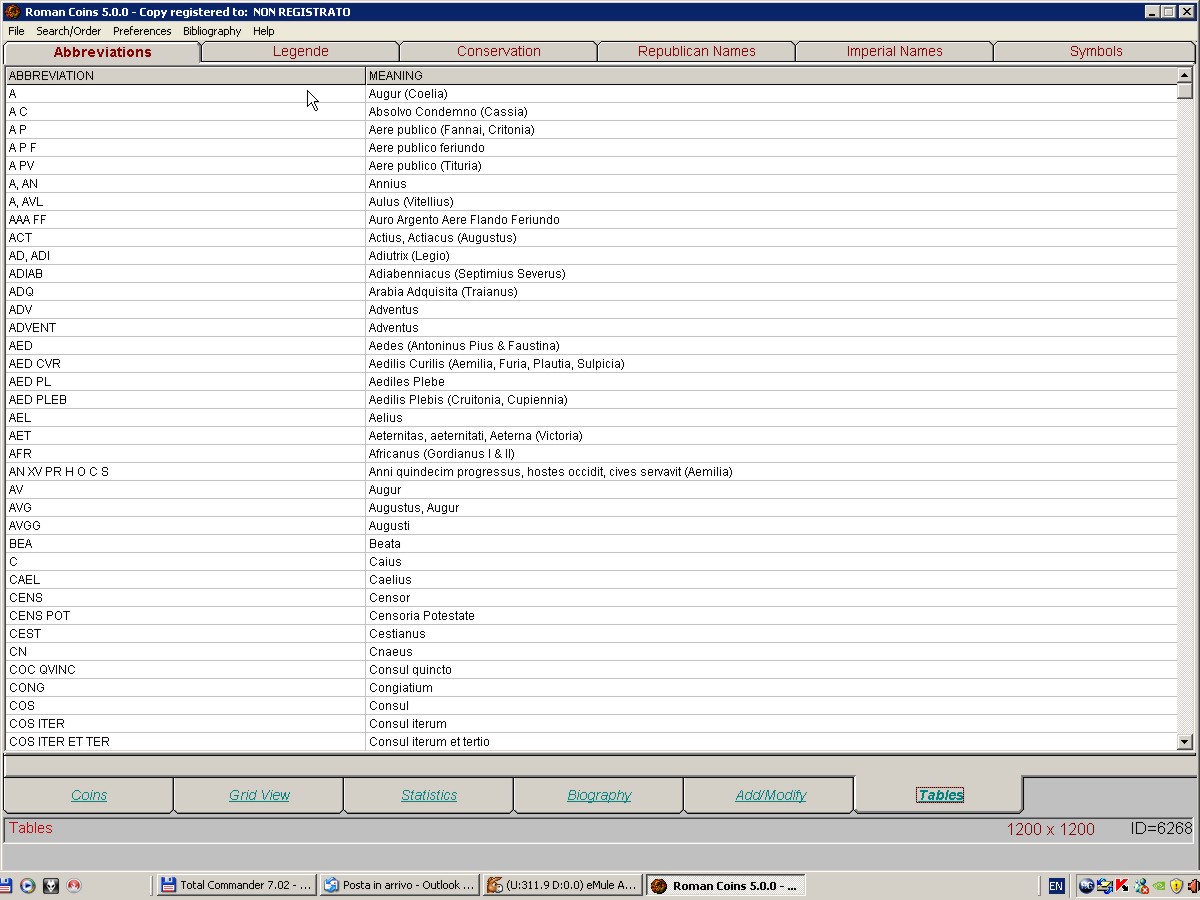Select the AED CVR abbreviation cell
The height and width of the screenshot is (900, 1200).
[x=185, y=364]
